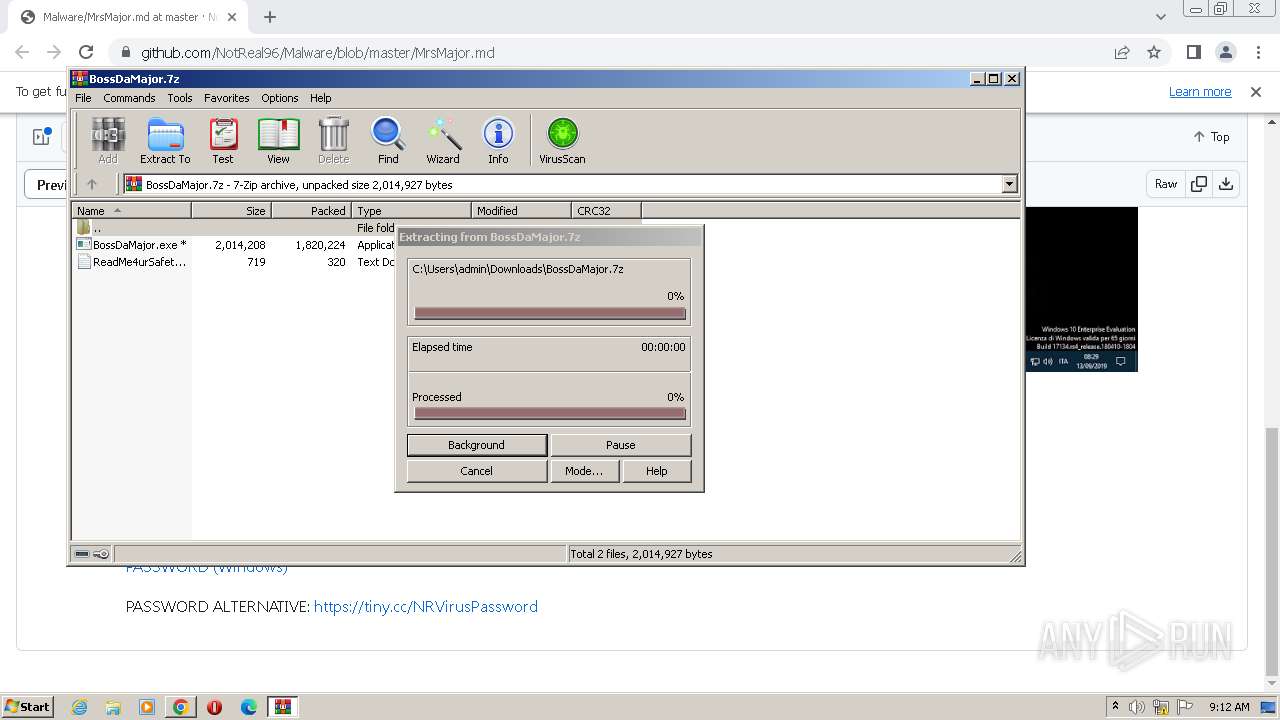Sort files by Size column
Screen dimensions: 1280x720
point(232,211)
